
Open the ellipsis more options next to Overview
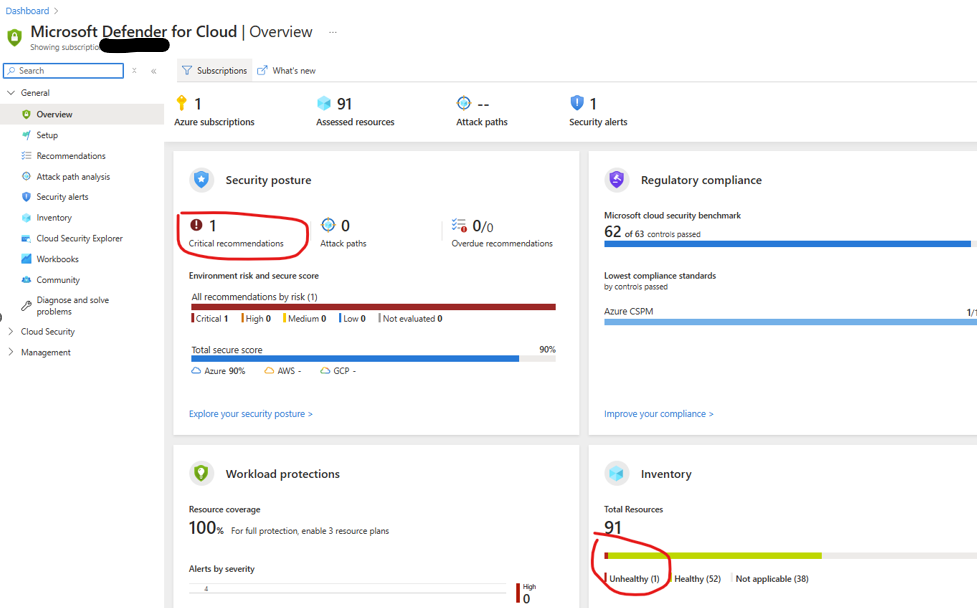click(333, 32)
